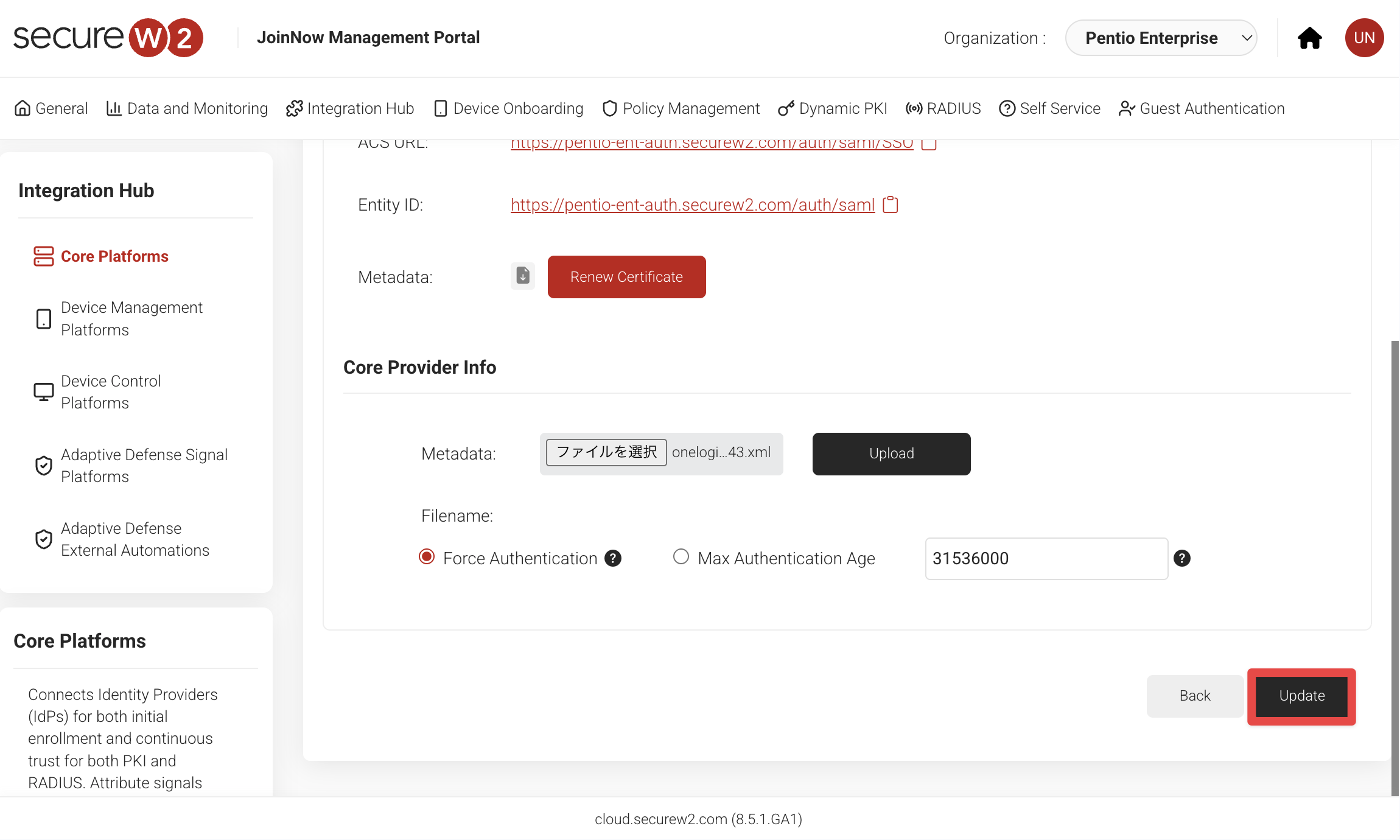Open the General menu
The image size is (1400, 840).
tap(51, 108)
